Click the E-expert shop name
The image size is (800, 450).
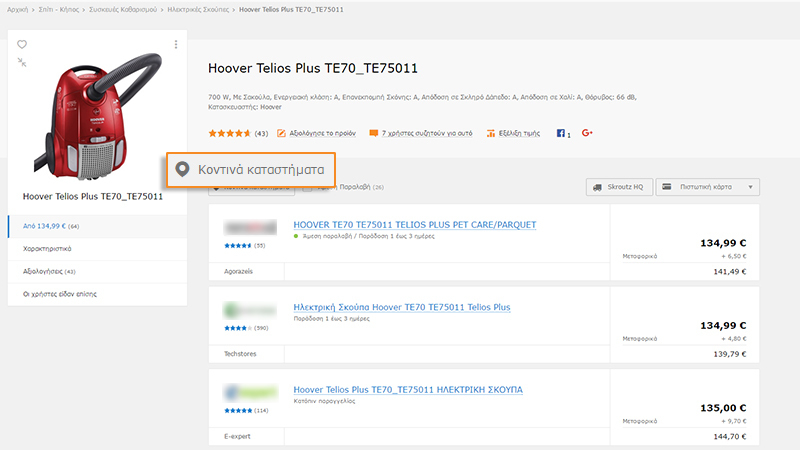coord(237,436)
